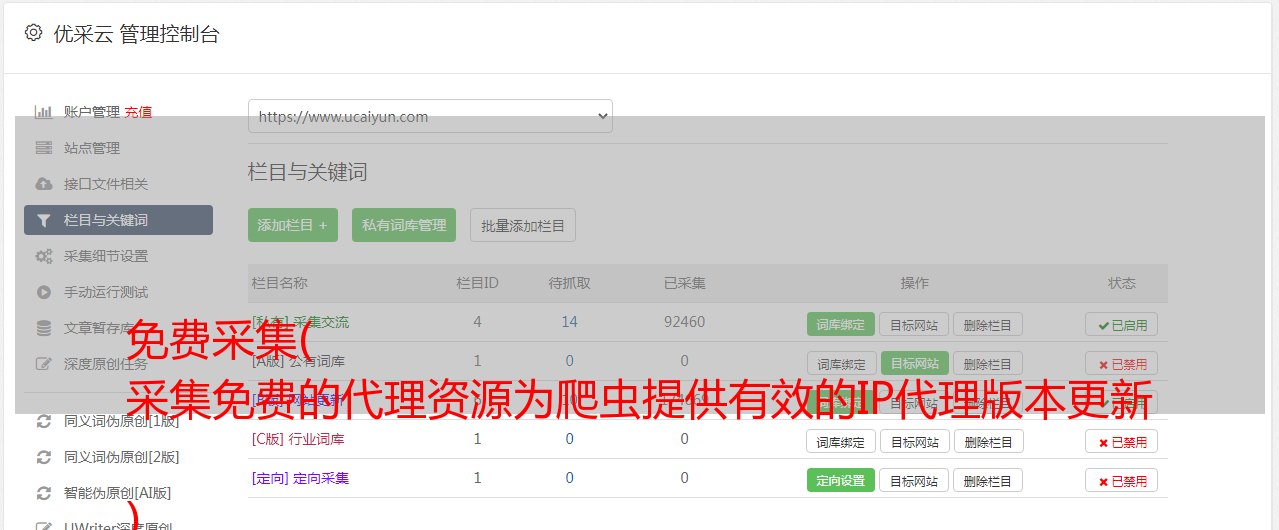This screenshot has height=530, width=1279.
Task: Click the refresh icon beside 同义词伪原创[1版]
Action: coord(43,421)
